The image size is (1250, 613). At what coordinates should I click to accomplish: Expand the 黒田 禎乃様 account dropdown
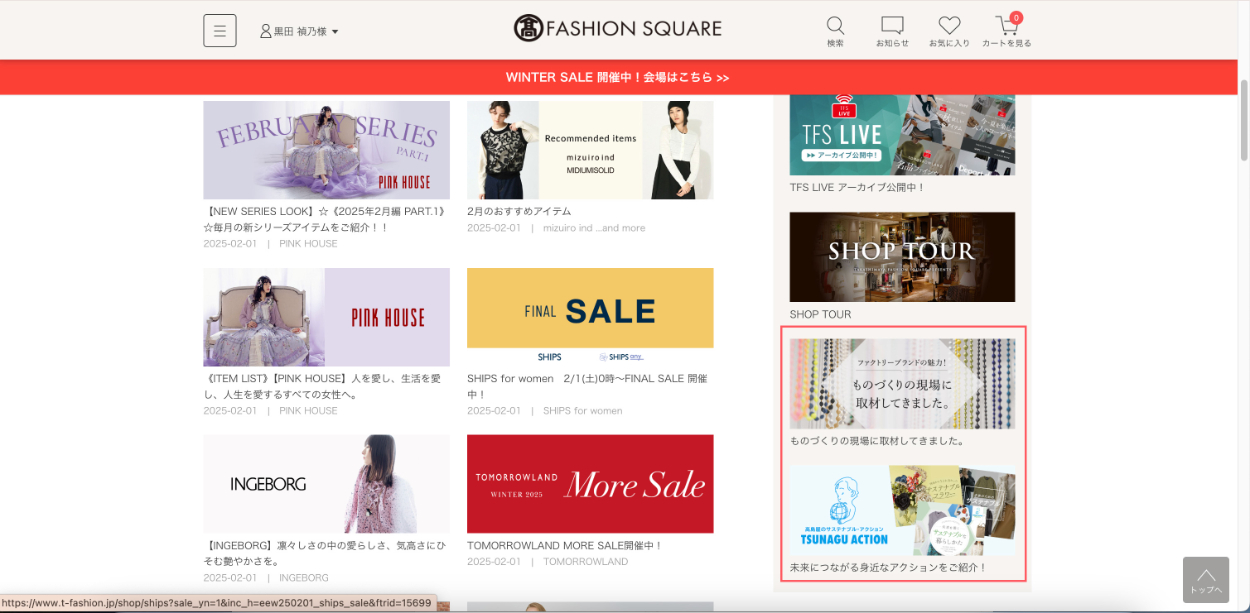tap(299, 31)
